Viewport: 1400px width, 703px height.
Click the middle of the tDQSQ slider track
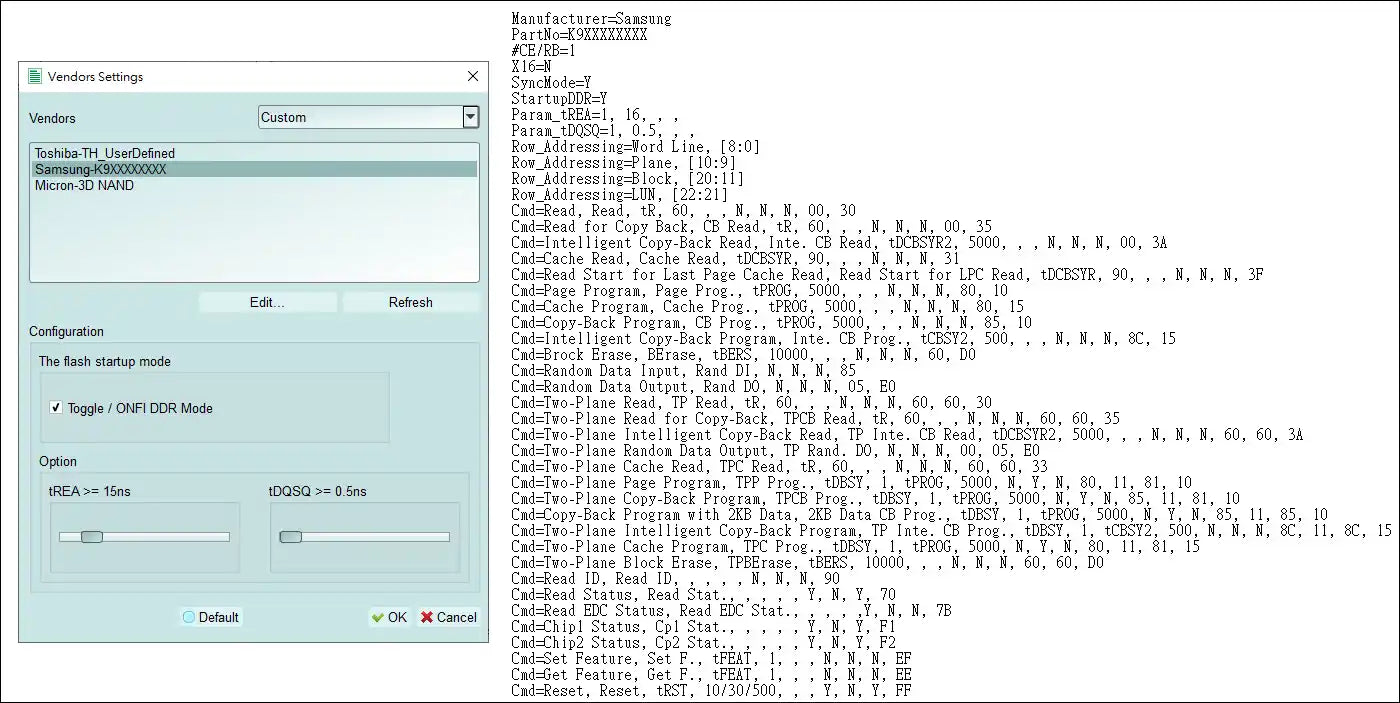click(x=364, y=537)
